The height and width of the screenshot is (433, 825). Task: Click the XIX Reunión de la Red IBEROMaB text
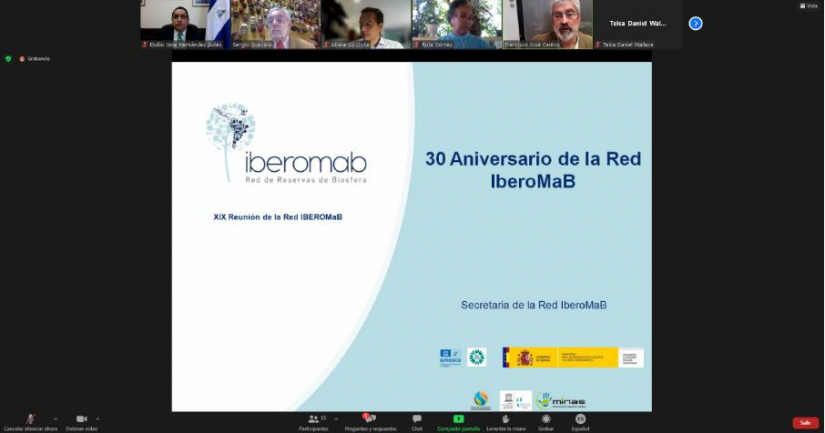point(278,217)
